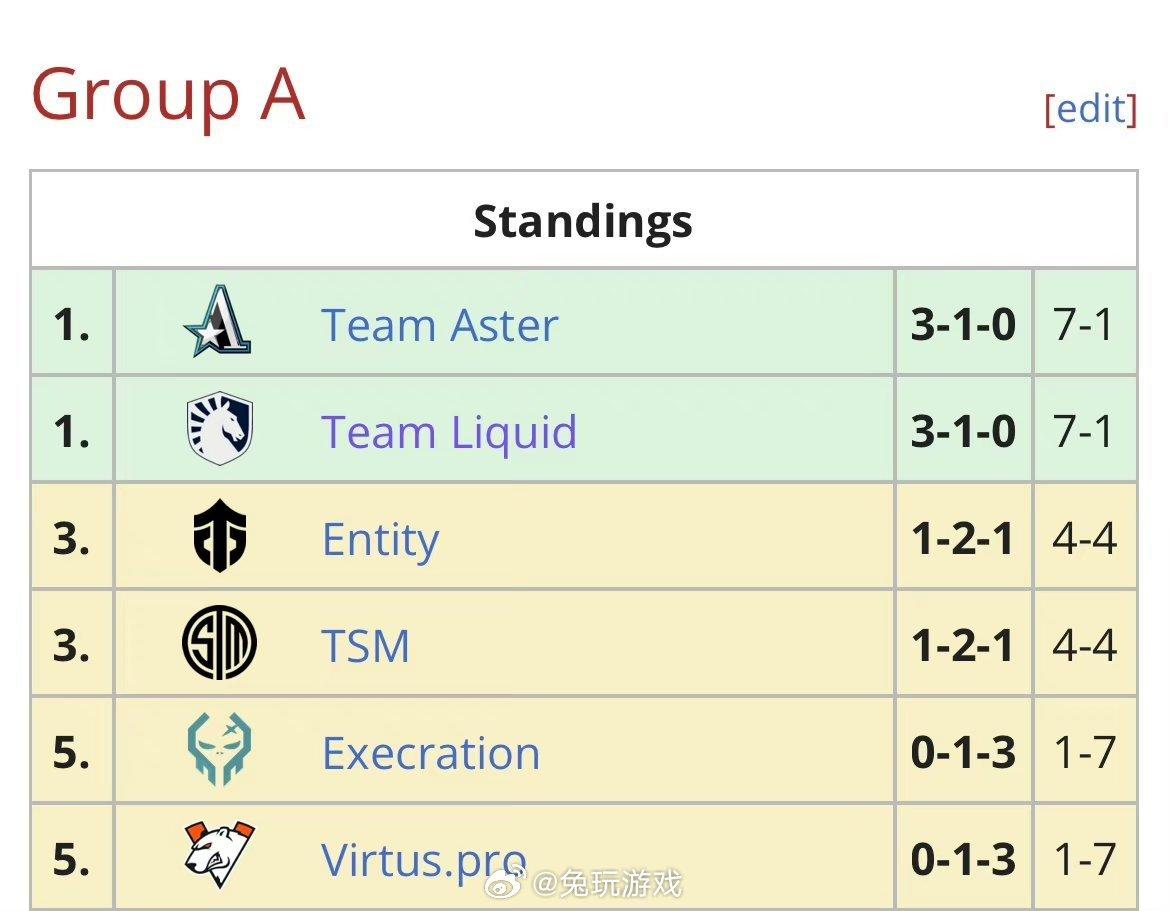Click the TSM circular logo
This screenshot has width=1169, height=911.
click(x=220, y=645)
